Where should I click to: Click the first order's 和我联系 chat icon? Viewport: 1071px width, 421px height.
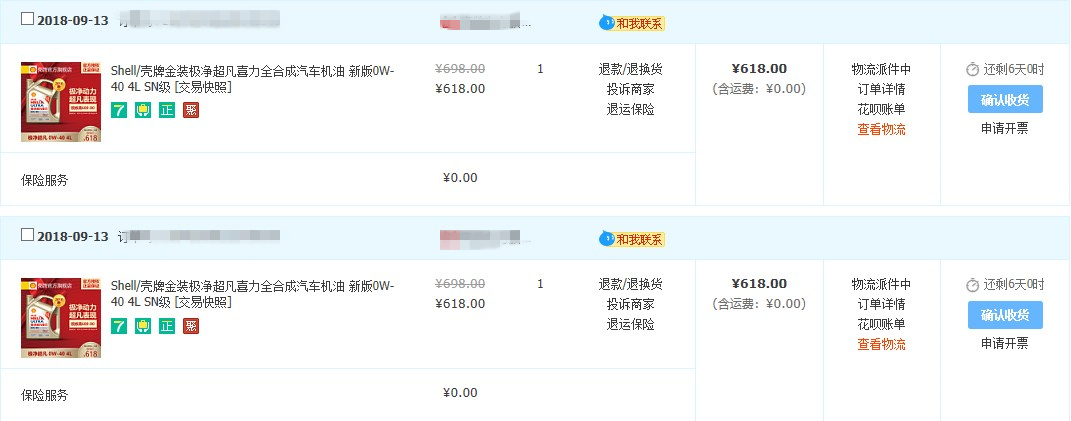[x=632, y=23]
